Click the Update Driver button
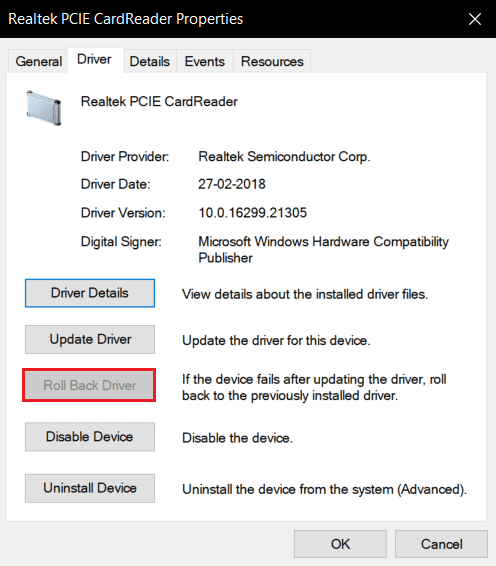Screen dimensions: 496x566 click(90, 339)
